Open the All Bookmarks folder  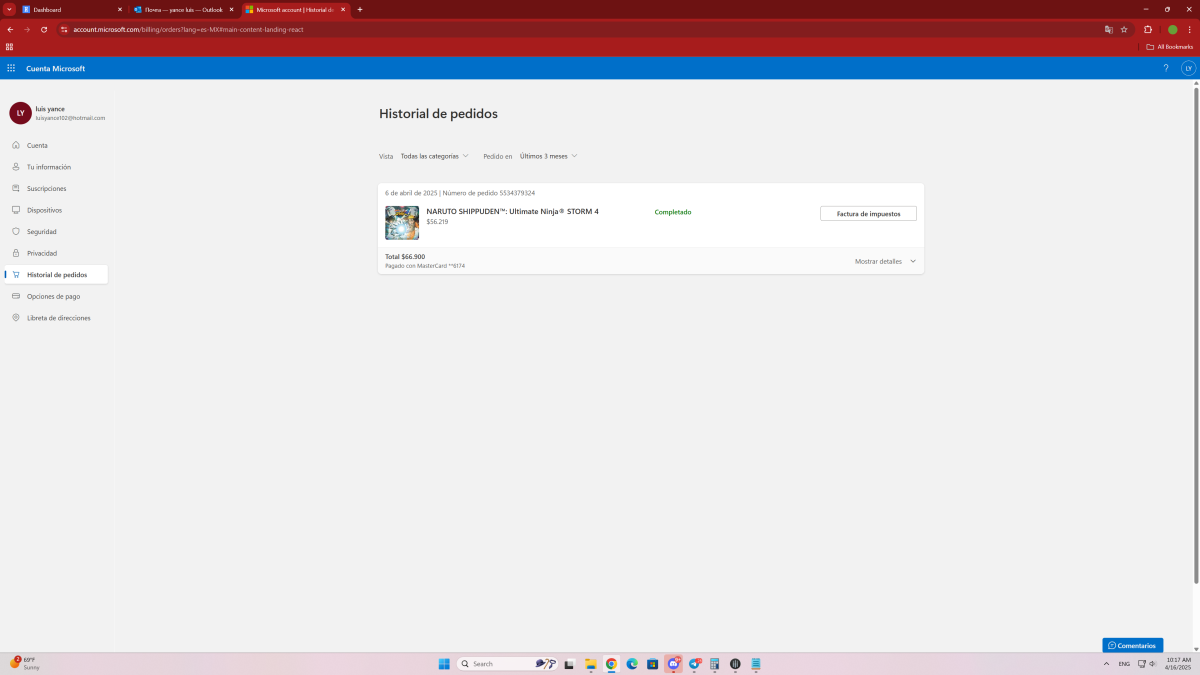(x=1170, y=46)
